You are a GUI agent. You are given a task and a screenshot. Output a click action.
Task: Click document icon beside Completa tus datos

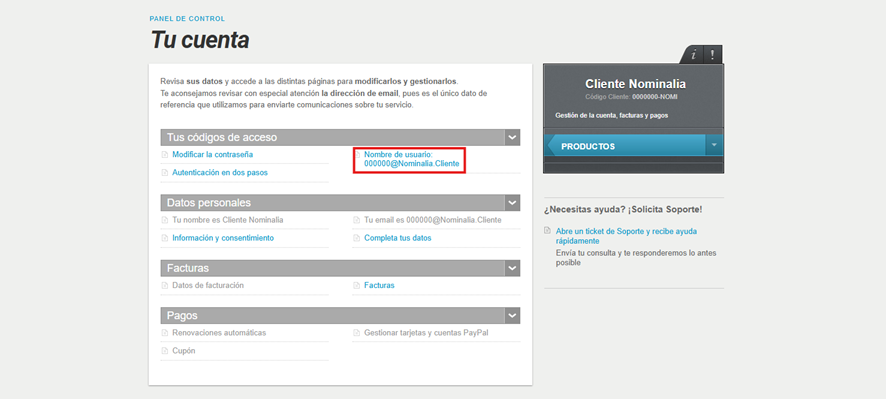(357, 238)
